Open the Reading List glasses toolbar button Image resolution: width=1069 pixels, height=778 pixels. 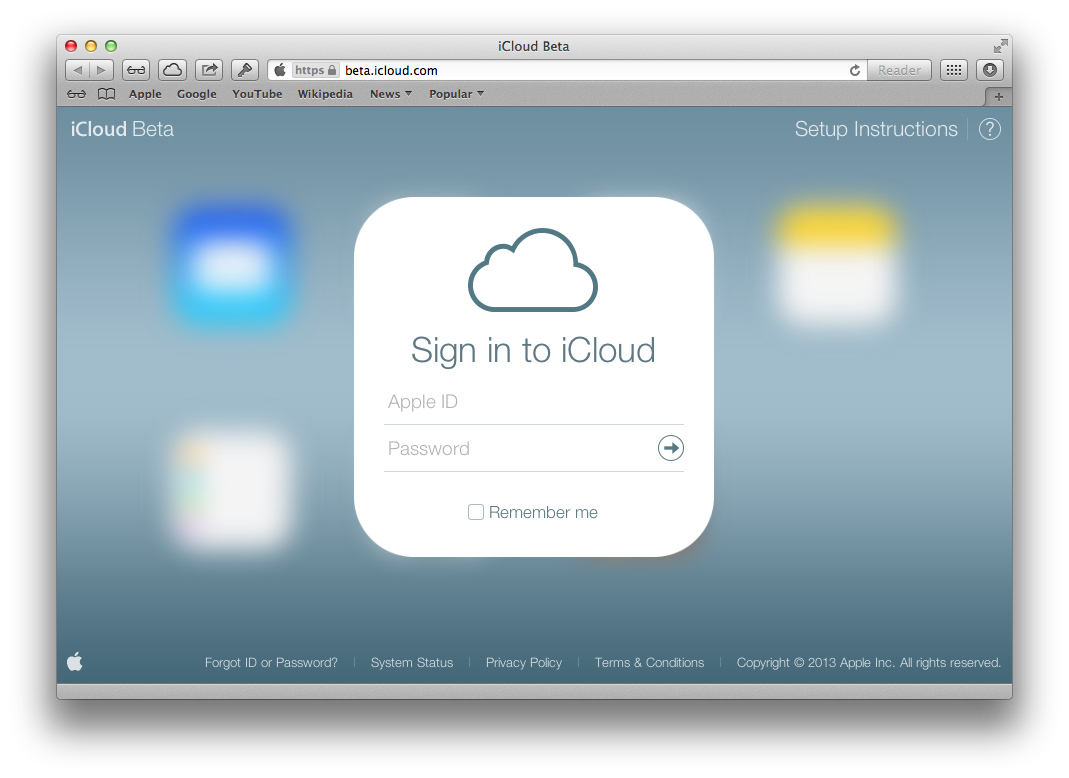coord(136,70)
